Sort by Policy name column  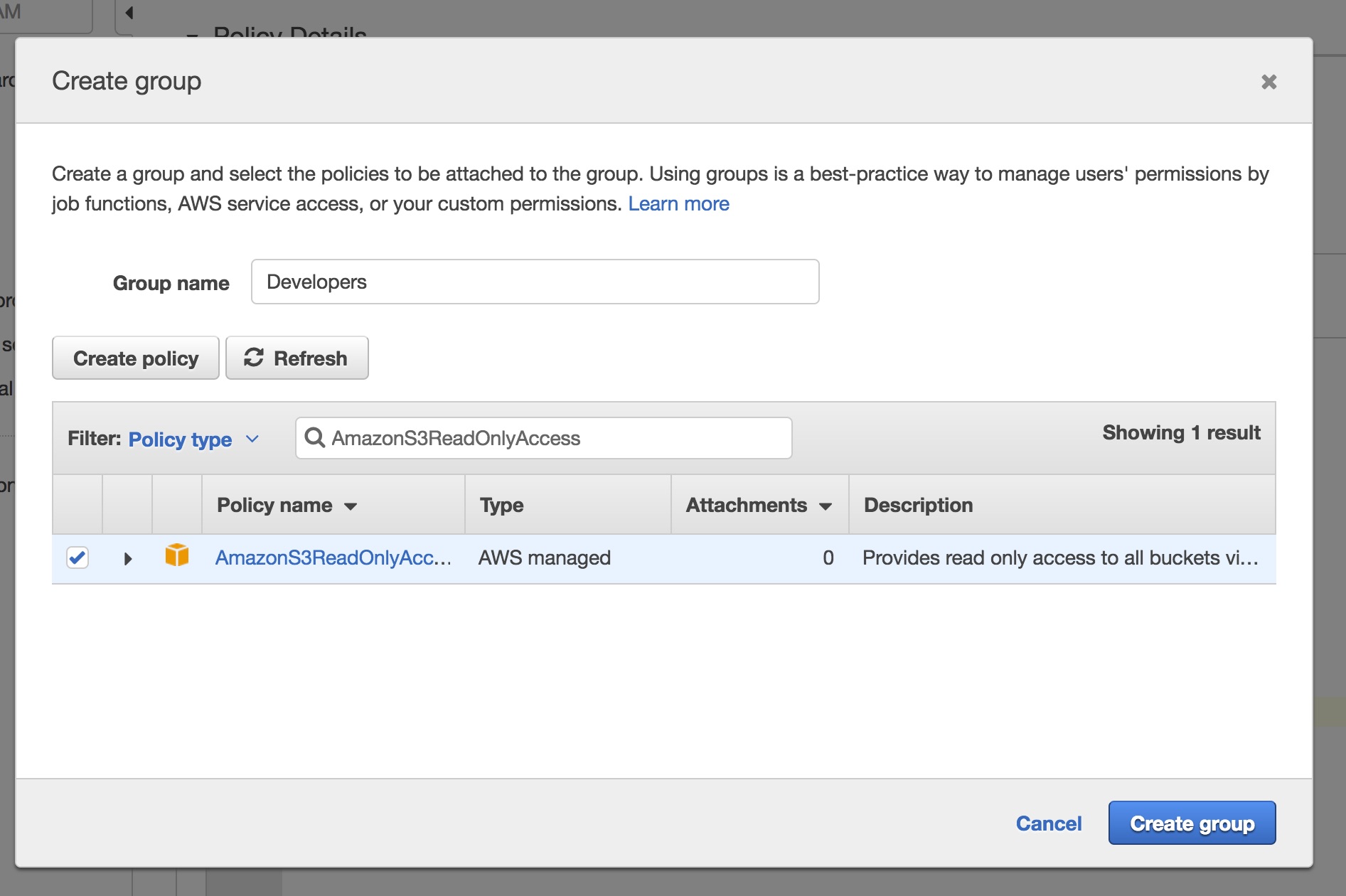coord(287,505)
